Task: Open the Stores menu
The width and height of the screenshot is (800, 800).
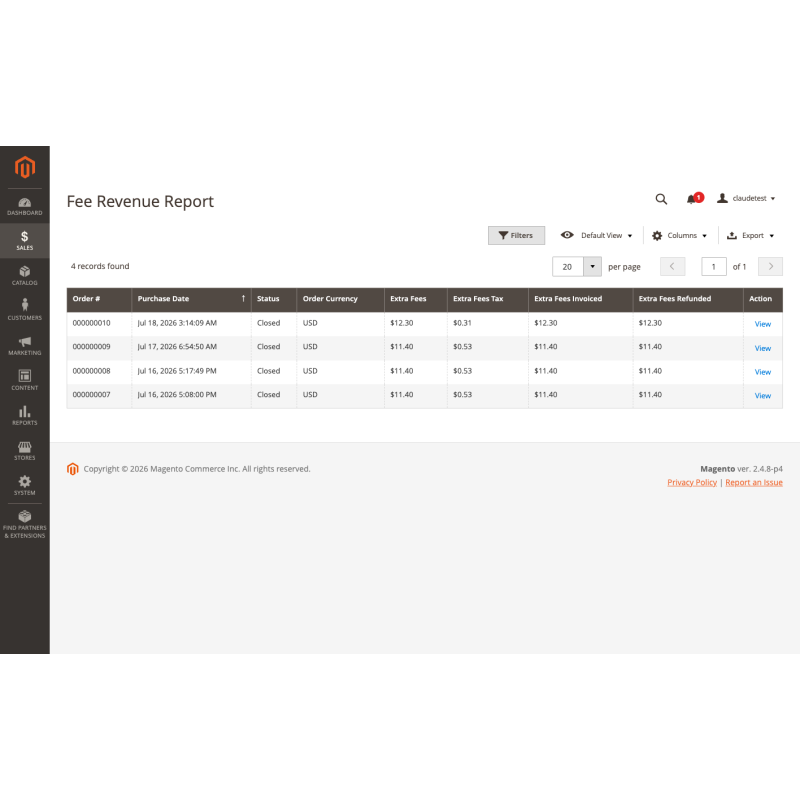Action: tap(24, 451)
